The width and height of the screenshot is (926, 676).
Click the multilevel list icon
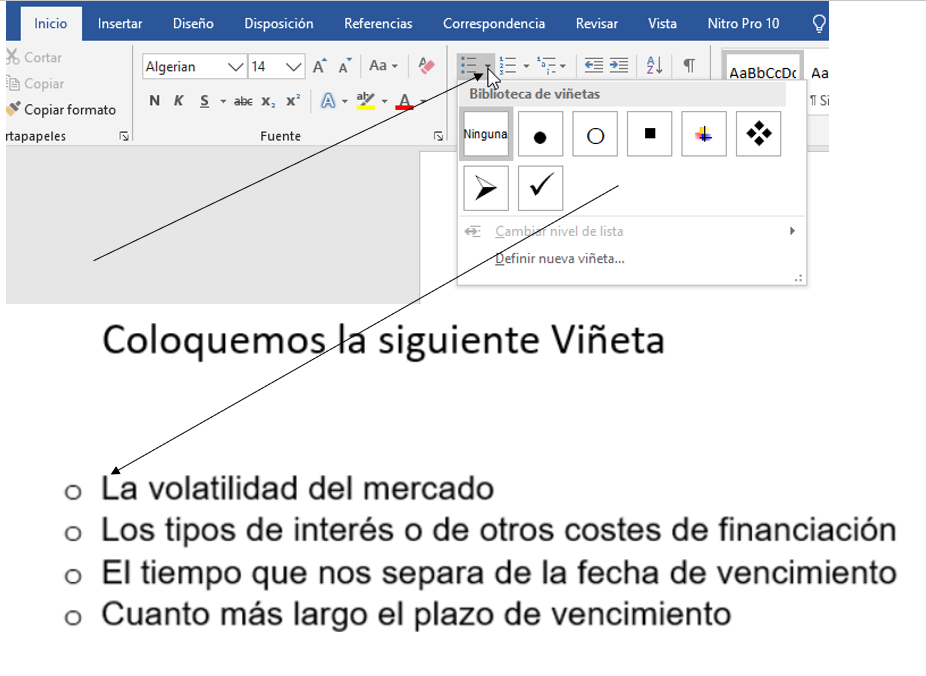click(546, 65)
